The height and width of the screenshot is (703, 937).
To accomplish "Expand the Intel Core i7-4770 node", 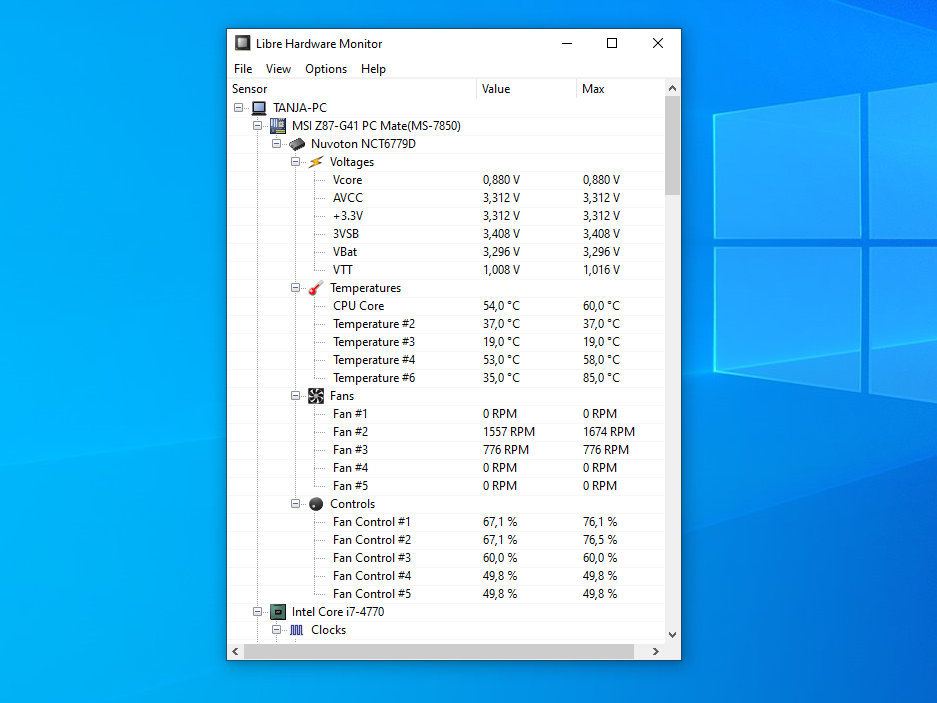I will [x=258, y=611].
